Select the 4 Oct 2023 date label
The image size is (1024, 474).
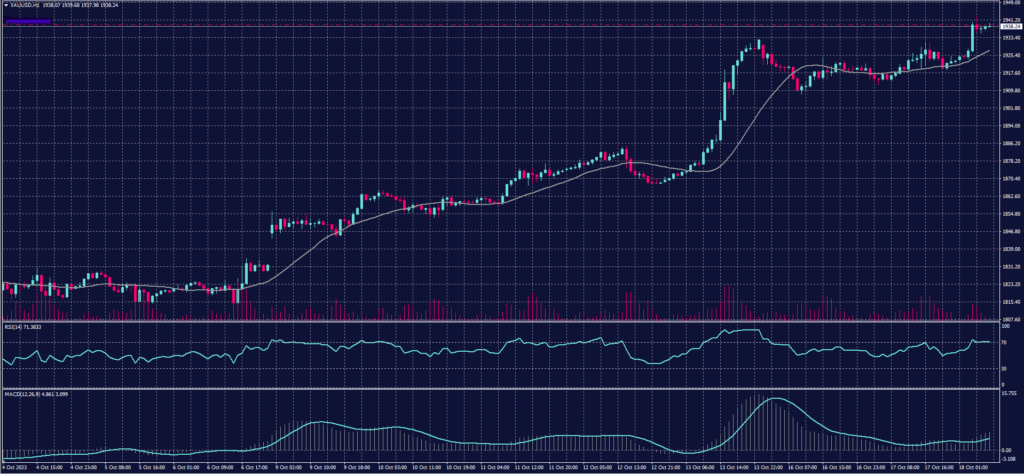(16, 467)
